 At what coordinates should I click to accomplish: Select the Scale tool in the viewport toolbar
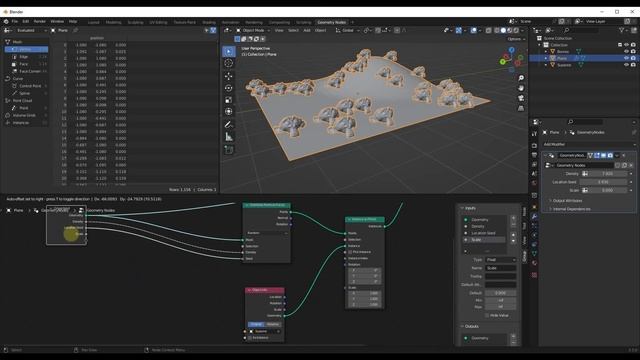tap(229, 100)
